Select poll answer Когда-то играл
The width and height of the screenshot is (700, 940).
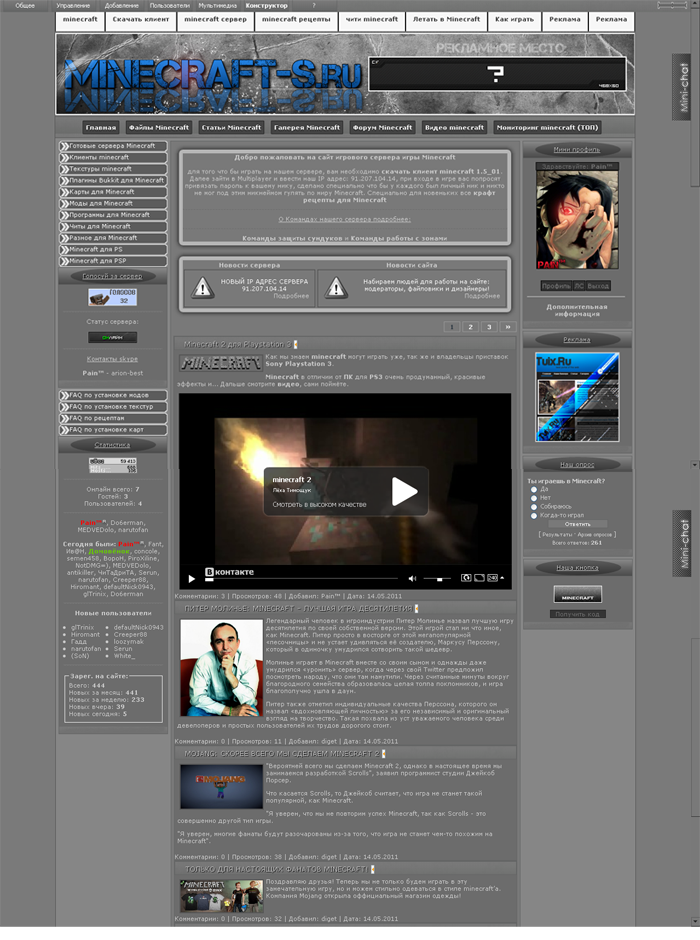pos(534,516)
